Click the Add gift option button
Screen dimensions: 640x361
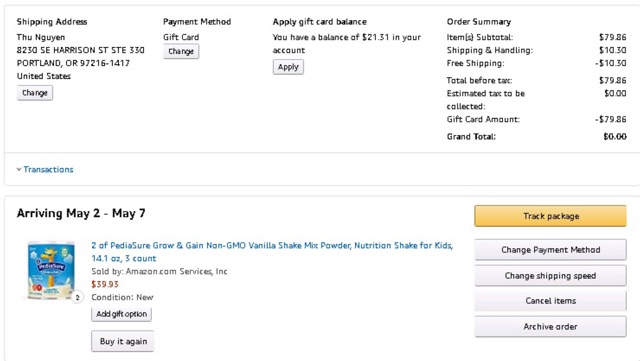pos(121,314)
